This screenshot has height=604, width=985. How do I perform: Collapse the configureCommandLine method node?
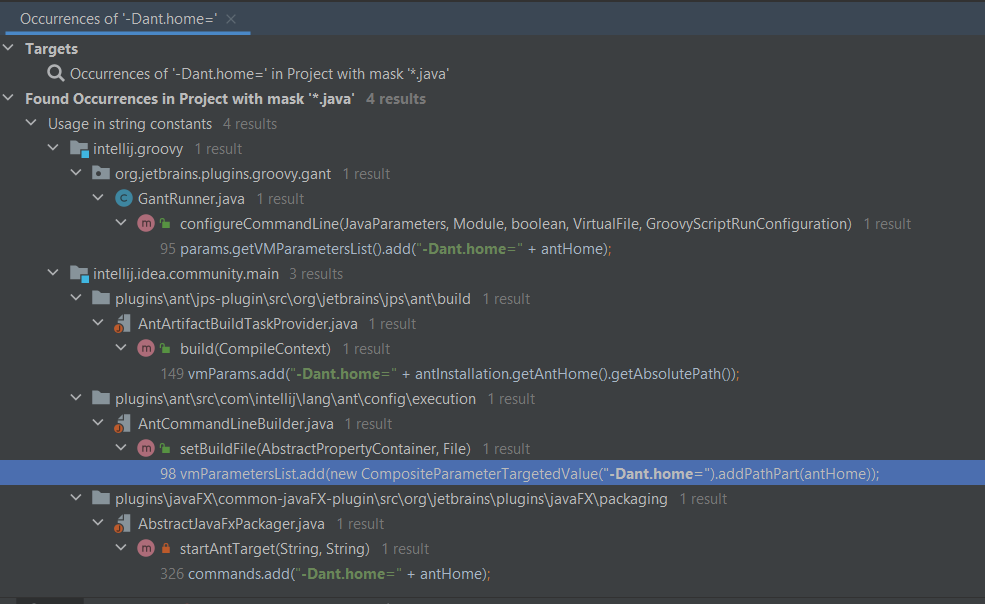click(121, 223)
